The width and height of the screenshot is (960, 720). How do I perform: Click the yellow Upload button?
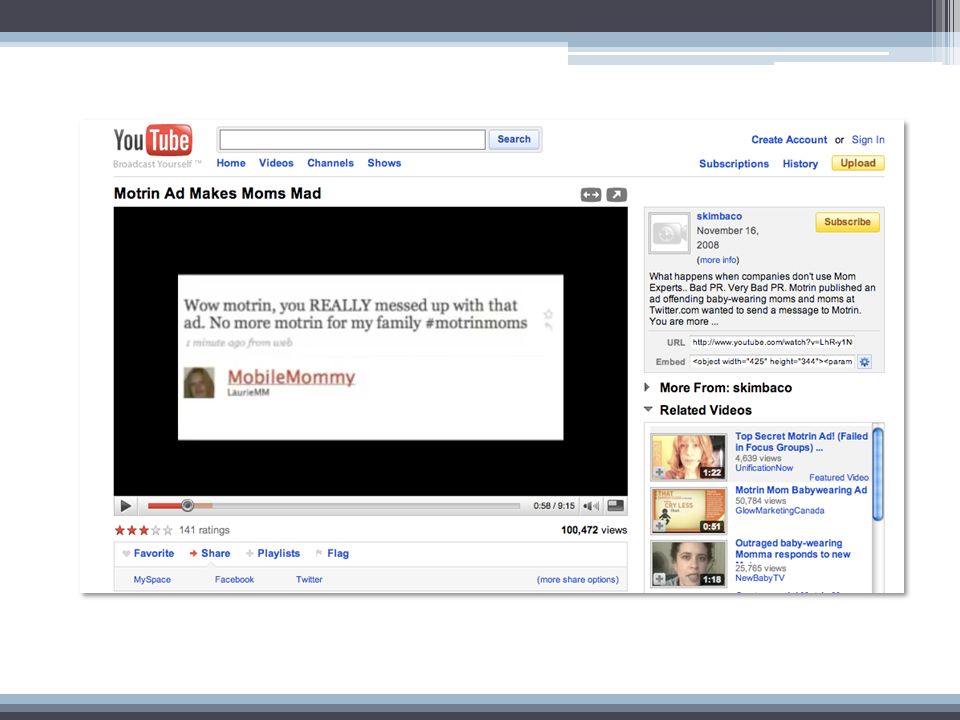click(x=858, y=163)
